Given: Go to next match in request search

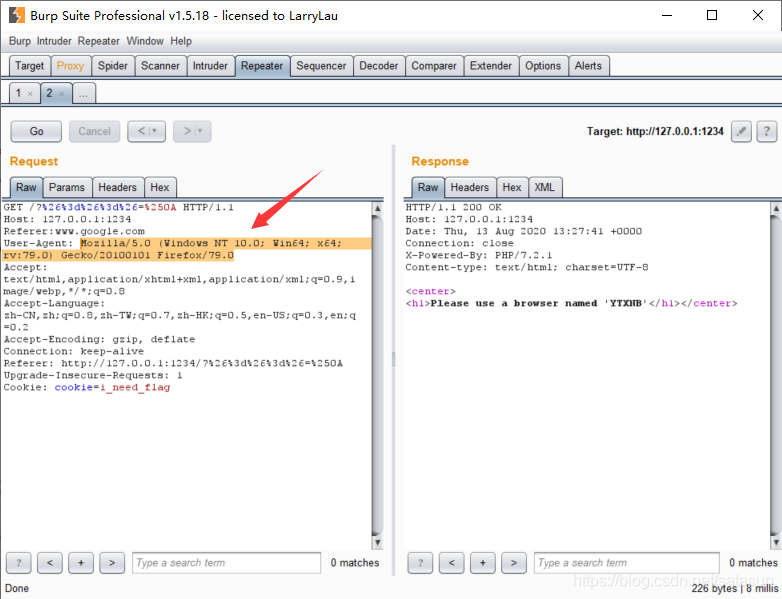Looking at the screenshot, I should 112,563.
